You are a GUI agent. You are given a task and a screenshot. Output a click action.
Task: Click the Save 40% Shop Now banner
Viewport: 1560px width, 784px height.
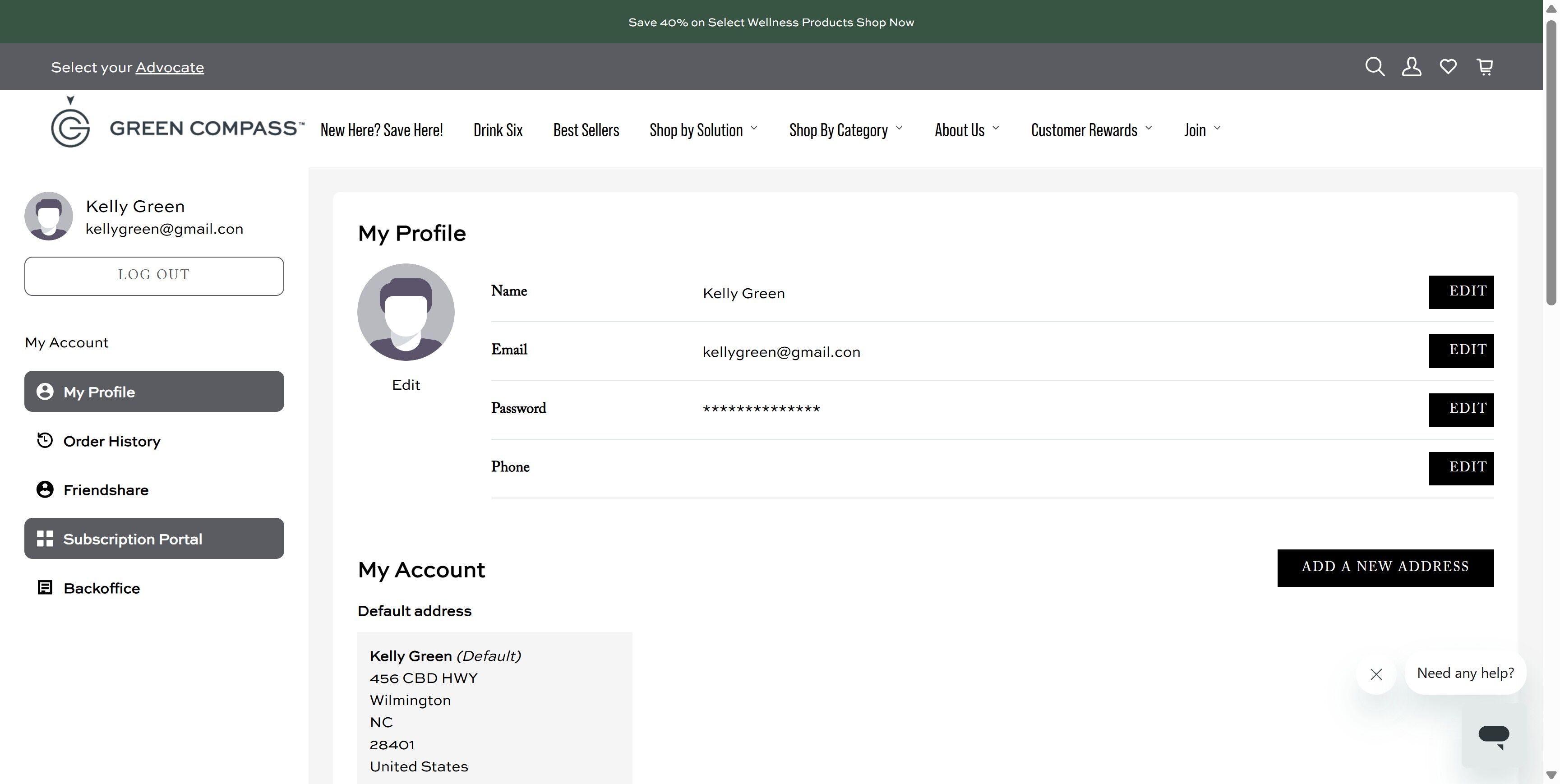[771, 23]
